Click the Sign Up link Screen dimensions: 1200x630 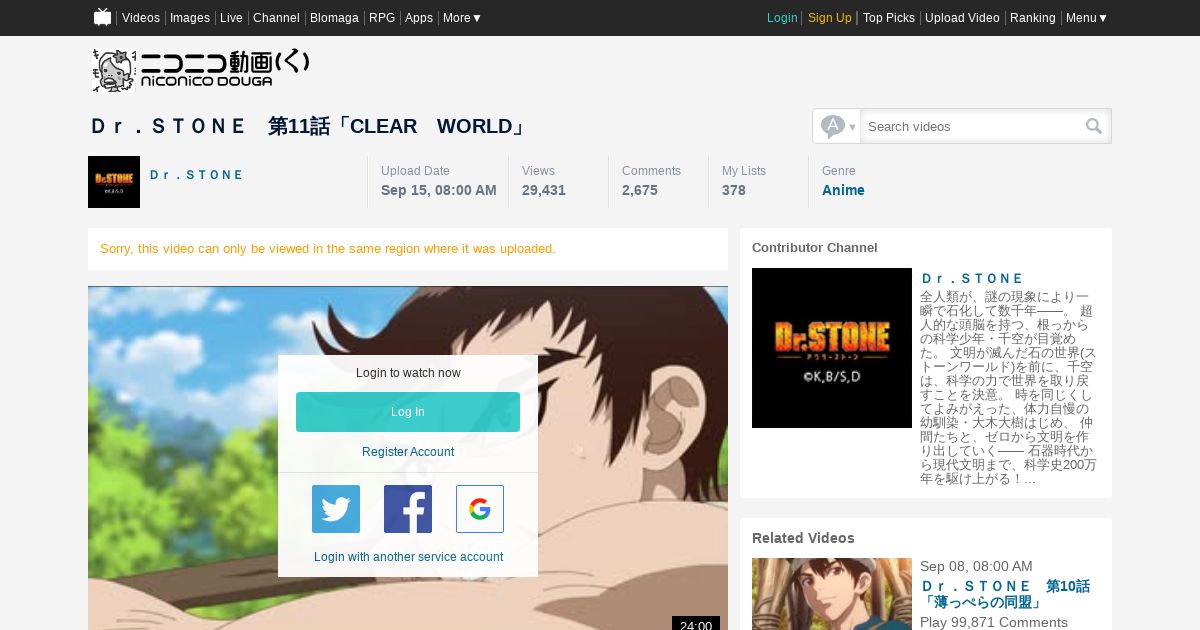[x=830, y=18]
